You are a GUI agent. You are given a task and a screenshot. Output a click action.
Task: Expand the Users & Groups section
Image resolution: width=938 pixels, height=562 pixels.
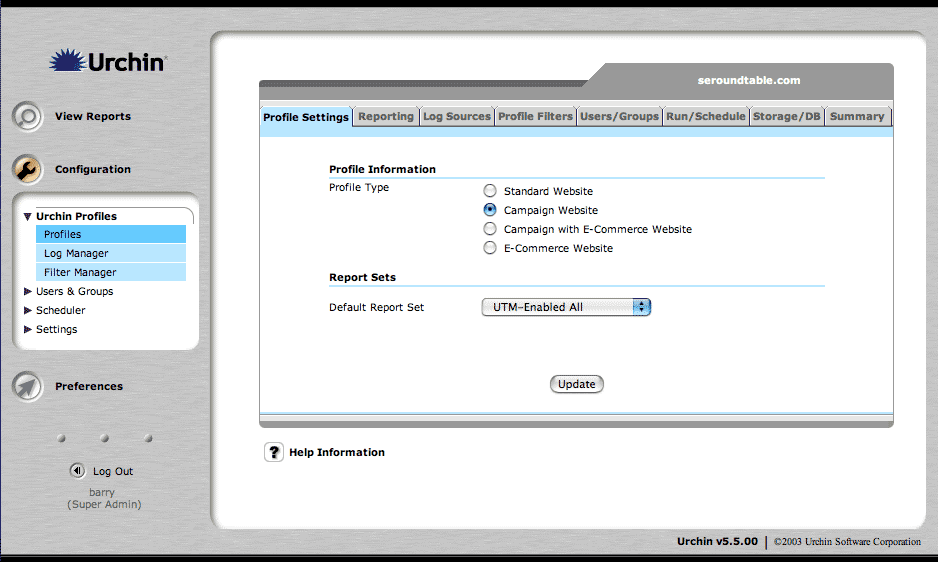coord(28,291)
